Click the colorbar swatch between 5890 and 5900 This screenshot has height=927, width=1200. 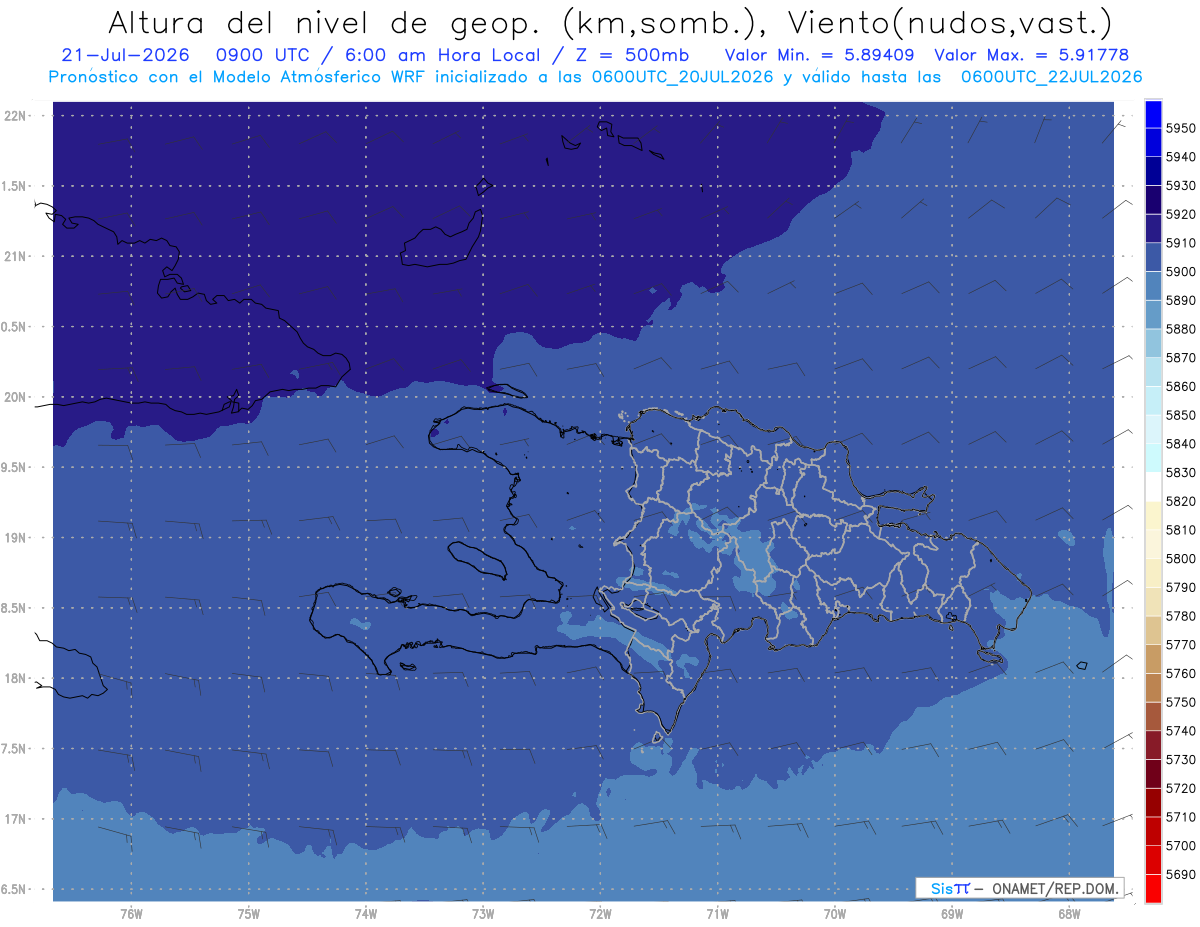[x=1153, y=285]
